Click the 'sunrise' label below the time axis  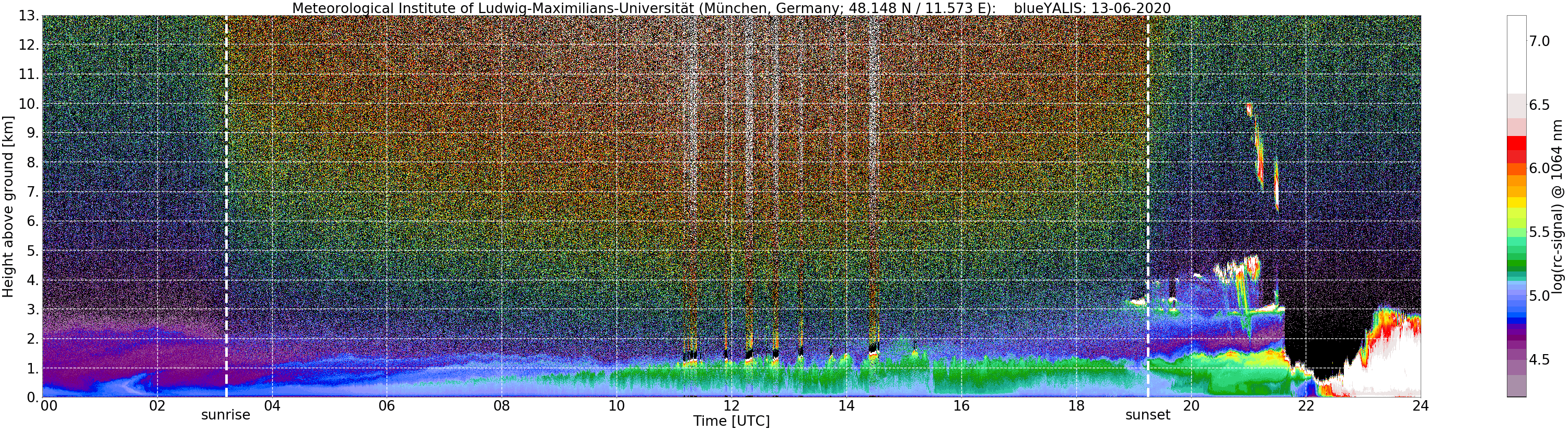coord(226,415)
